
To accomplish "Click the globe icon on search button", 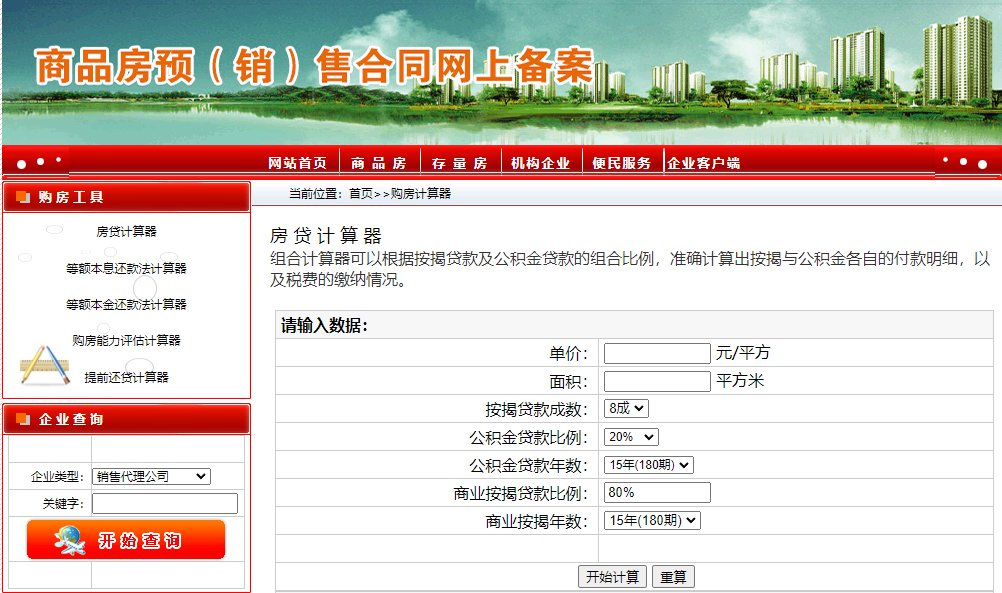I will [70, 540].
